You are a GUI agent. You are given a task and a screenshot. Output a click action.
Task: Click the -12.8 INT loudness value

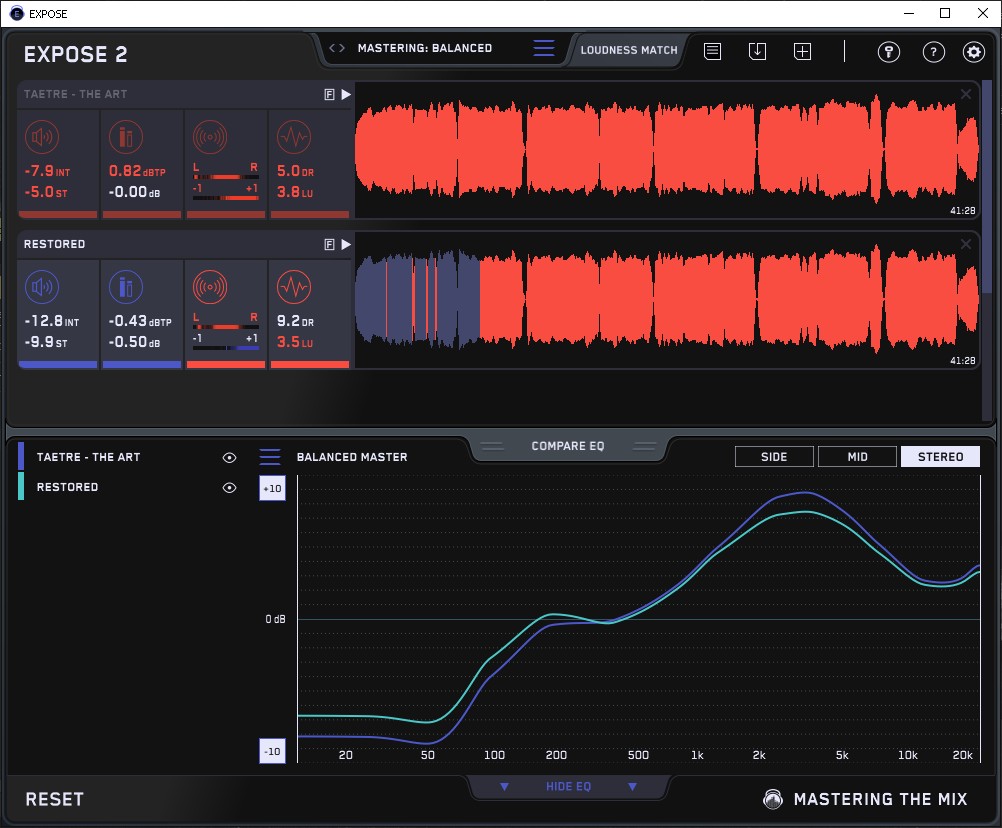tap(51, 321)
